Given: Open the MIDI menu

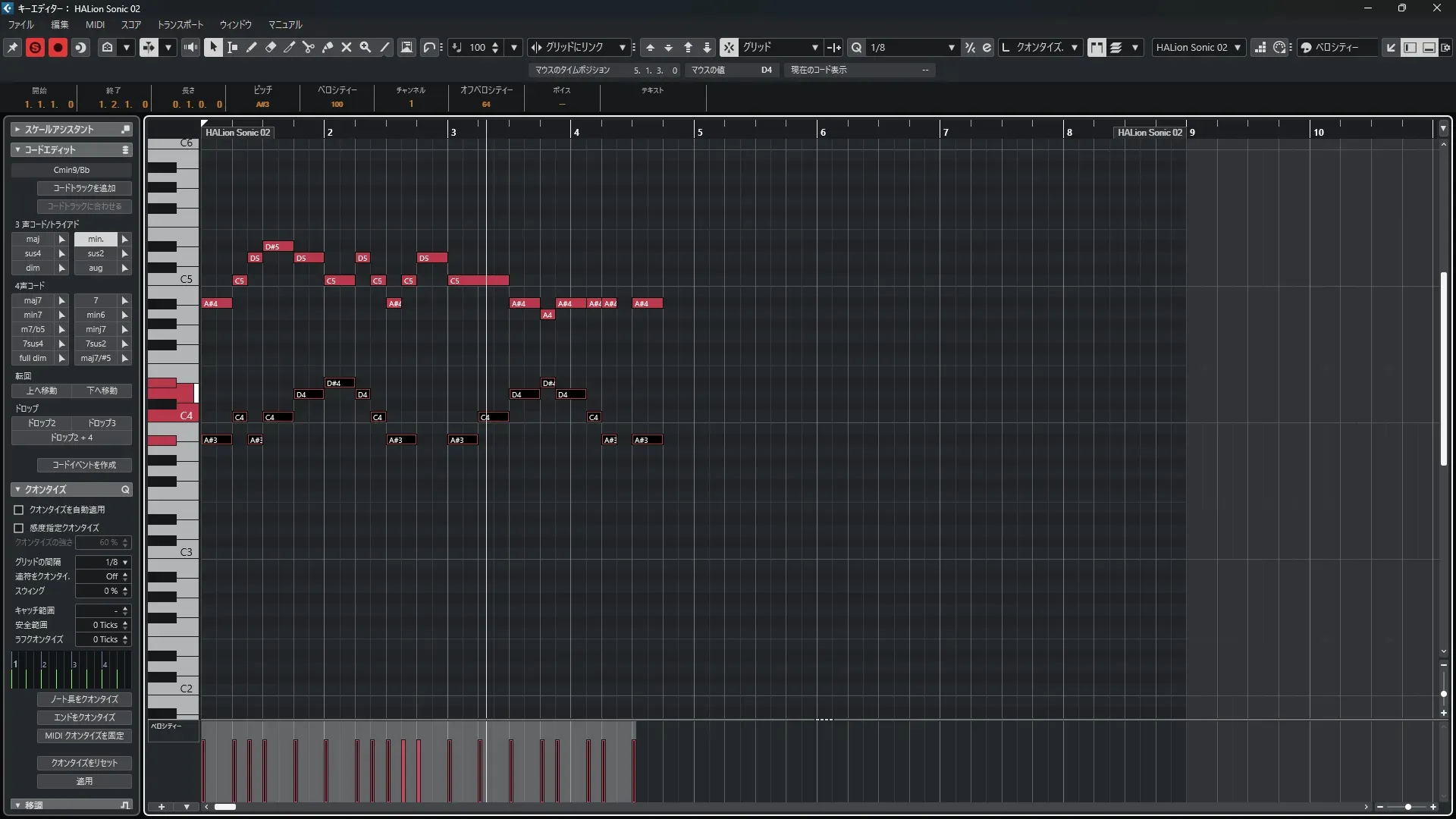Looking at the screenshot, I should (x=95, y=24).
